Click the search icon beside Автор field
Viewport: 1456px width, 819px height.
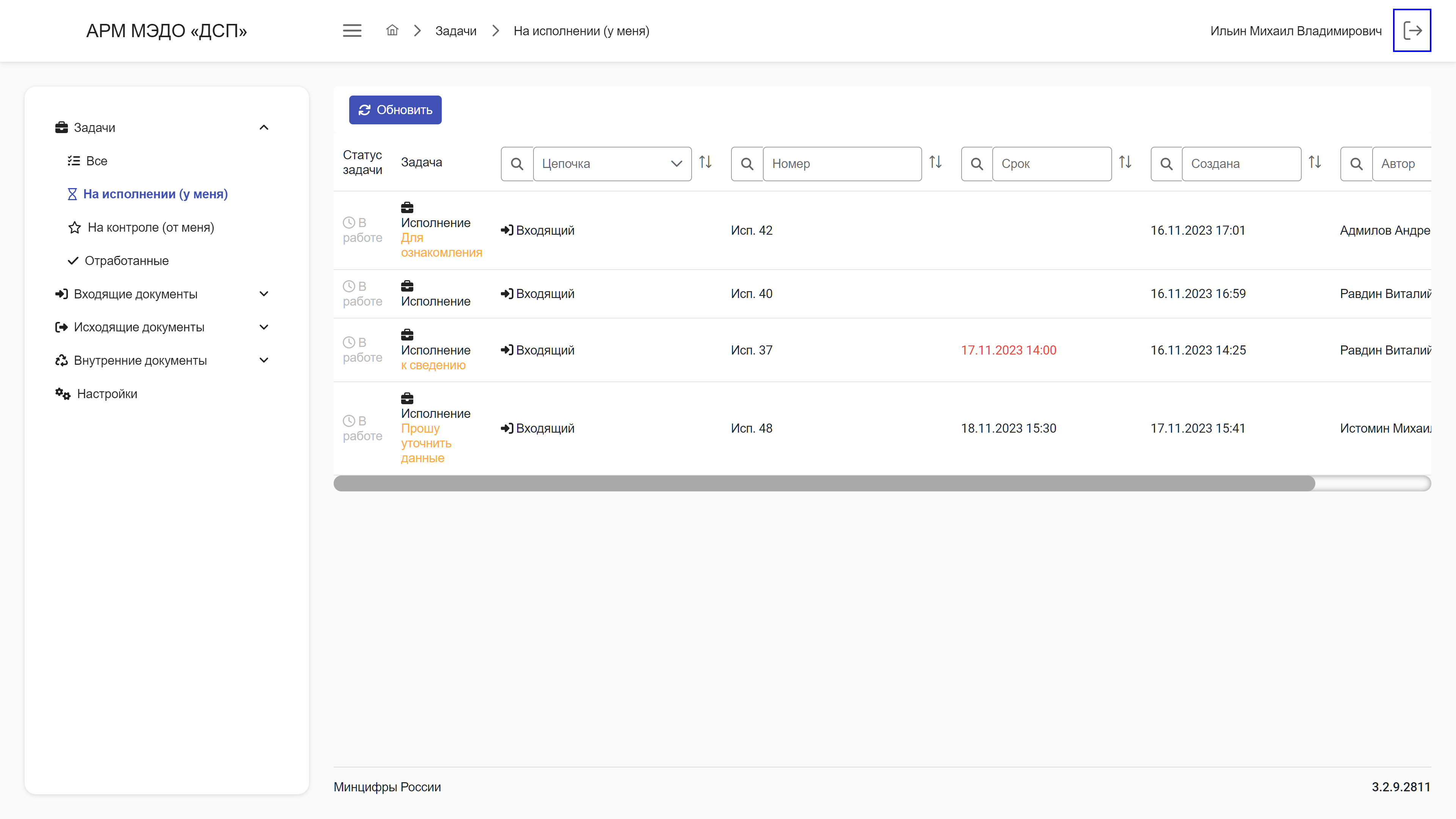pos(1356,164)
